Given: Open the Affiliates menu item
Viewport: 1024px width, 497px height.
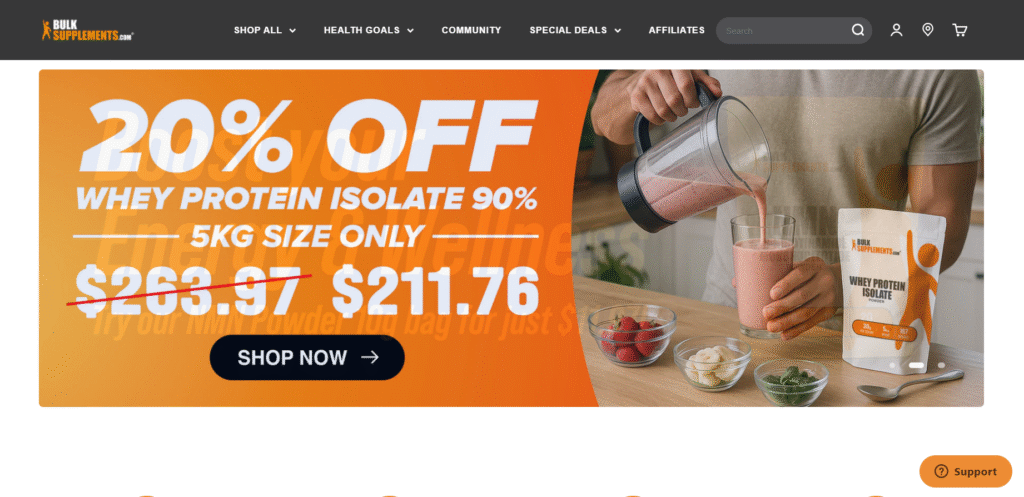Looking at the screenshot, I should click(x=677, y=30).
